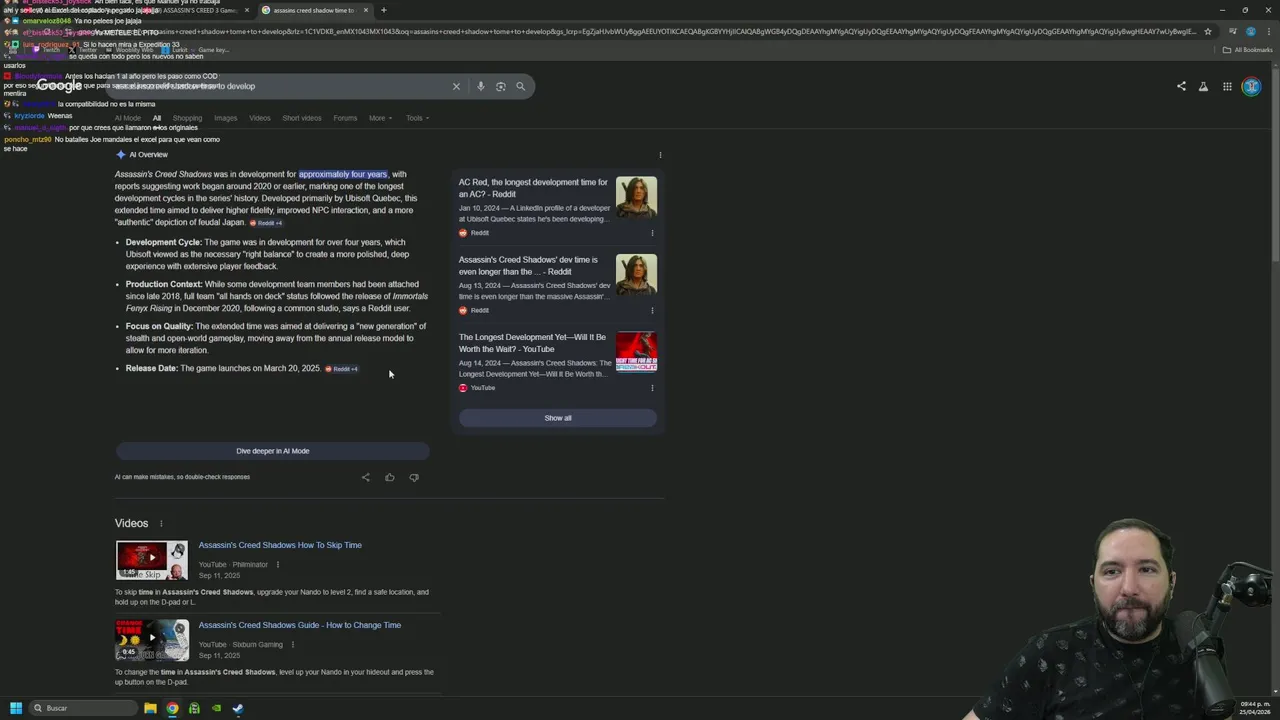Submit search with magnifier icon
The width and height of the screenshot is (1280, 720).
(520, 86)
